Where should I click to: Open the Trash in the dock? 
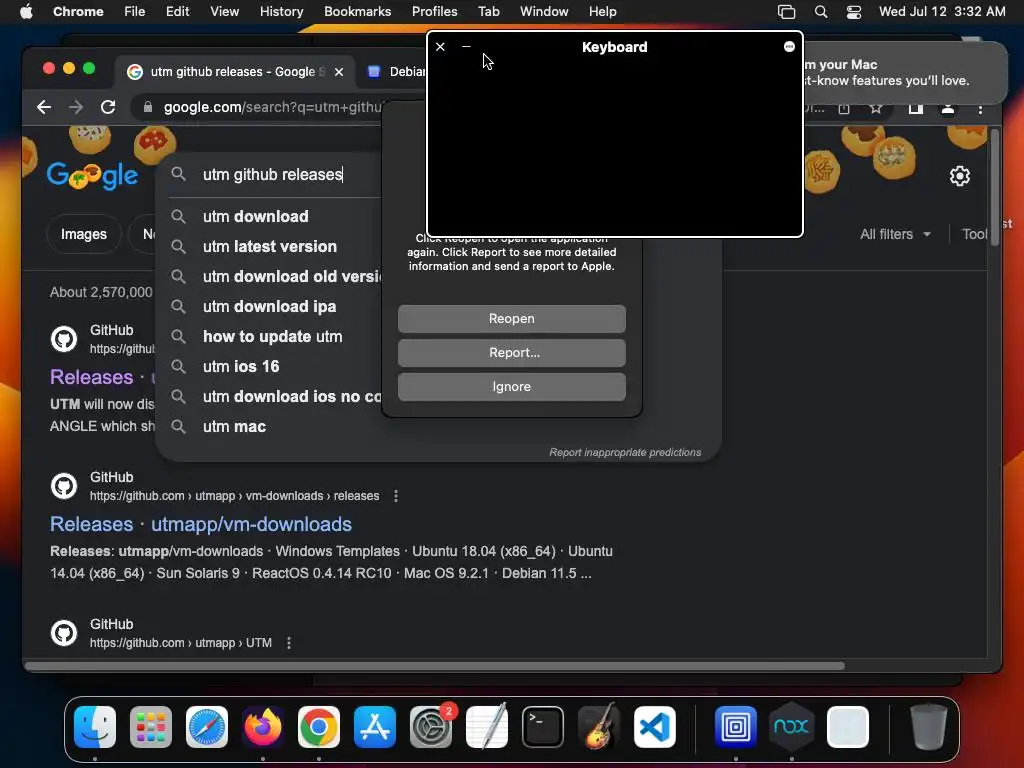[929, 726]
